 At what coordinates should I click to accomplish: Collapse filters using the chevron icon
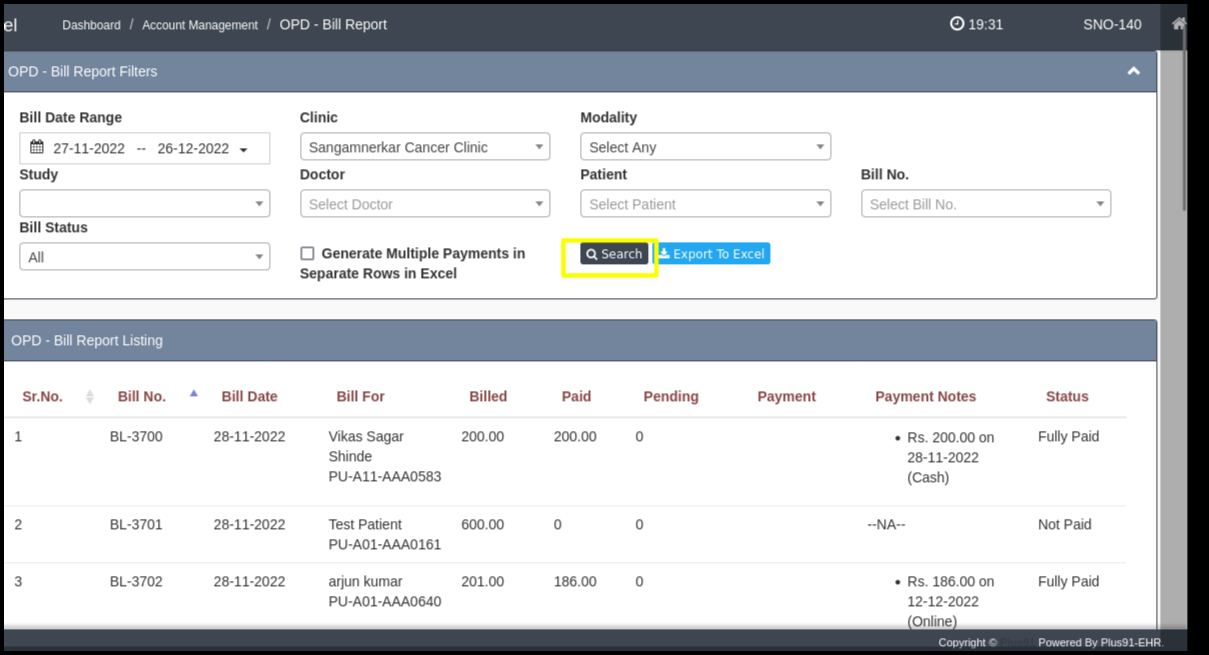[x=1133, y=71]
